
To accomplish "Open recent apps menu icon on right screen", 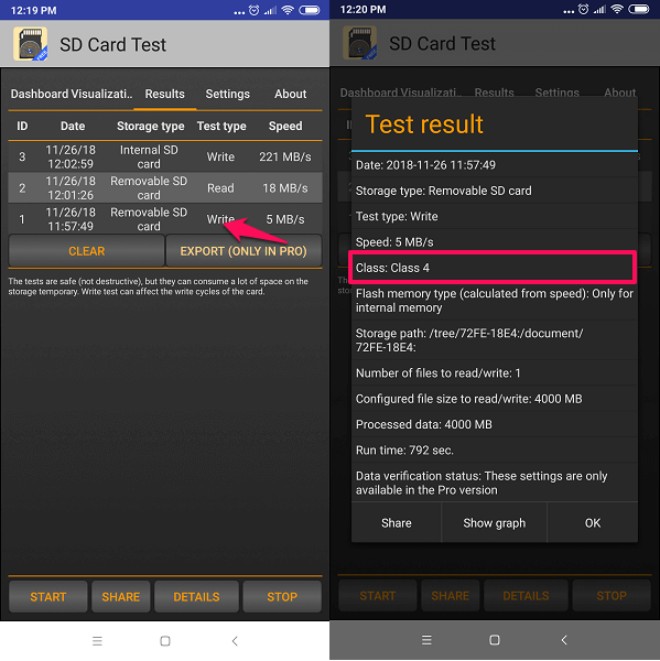I will tap(427, 640).
